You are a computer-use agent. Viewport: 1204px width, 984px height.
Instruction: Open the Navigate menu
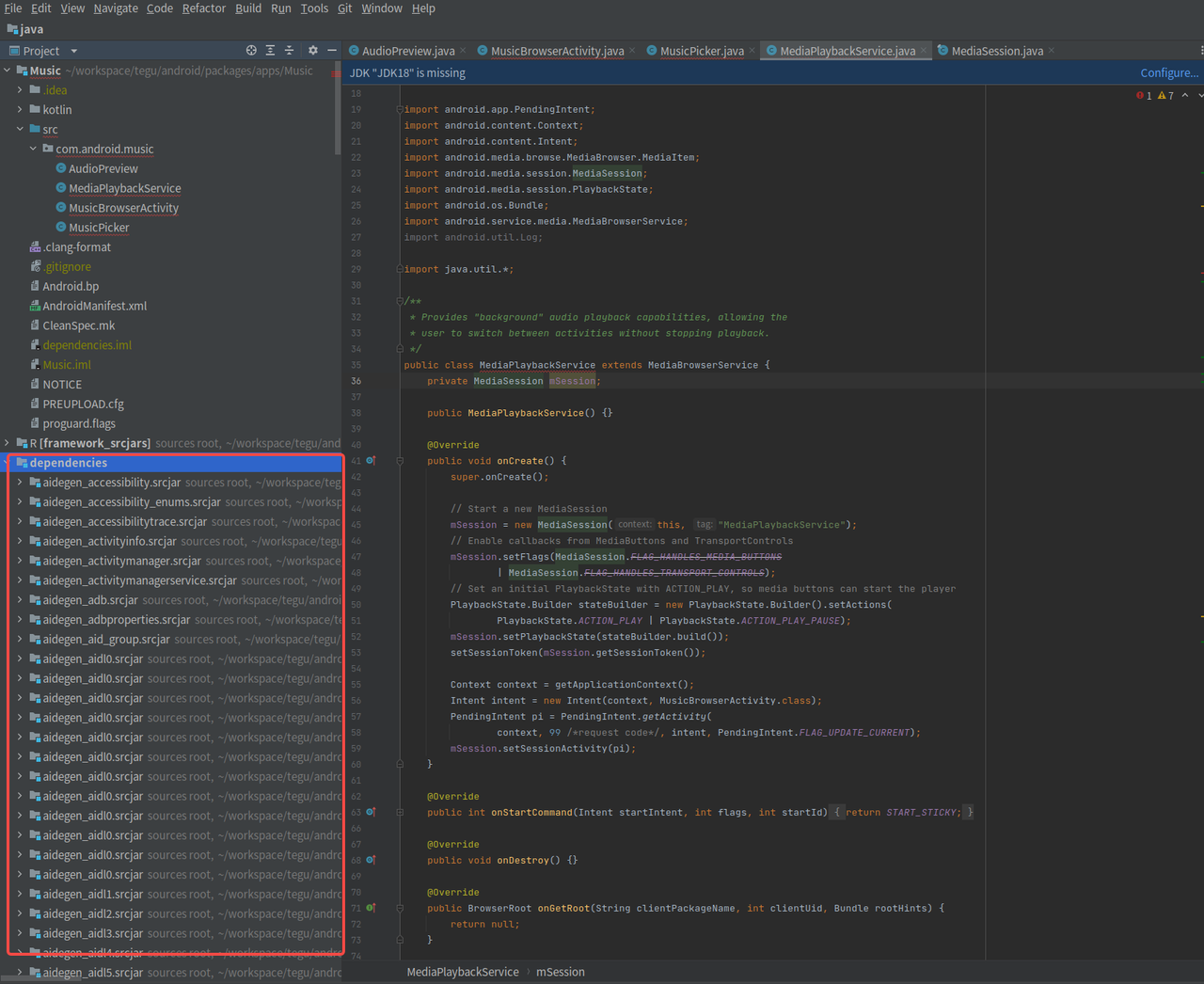tap(116, 8)
